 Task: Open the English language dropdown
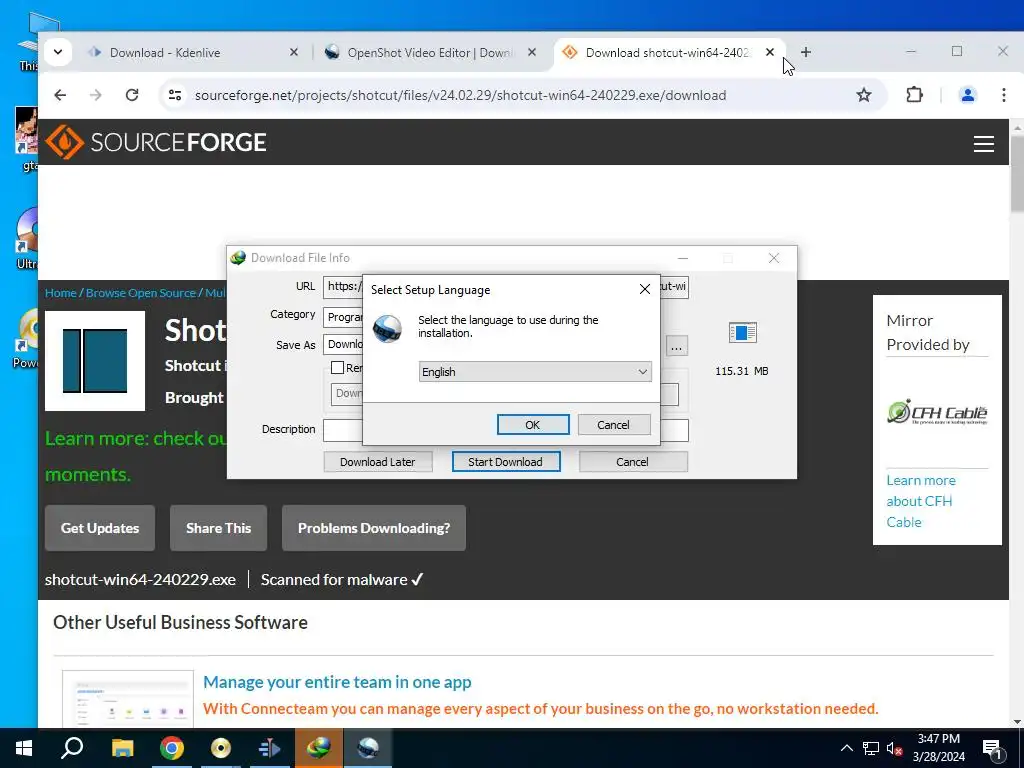point(535,372)
